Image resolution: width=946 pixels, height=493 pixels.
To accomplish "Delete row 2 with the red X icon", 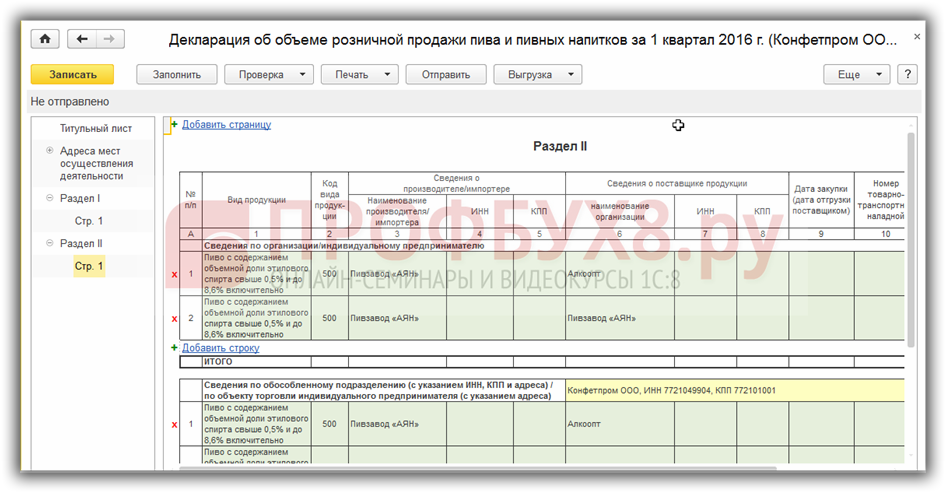I will [174, 318].
